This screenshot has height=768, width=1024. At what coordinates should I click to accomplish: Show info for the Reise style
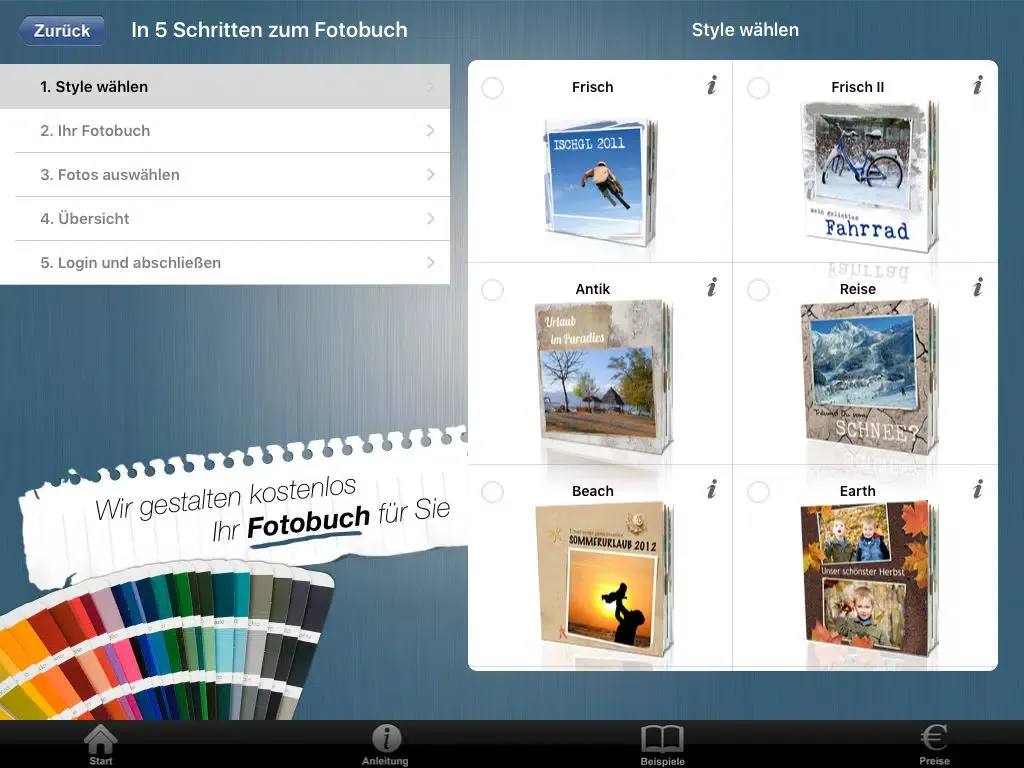978,287
